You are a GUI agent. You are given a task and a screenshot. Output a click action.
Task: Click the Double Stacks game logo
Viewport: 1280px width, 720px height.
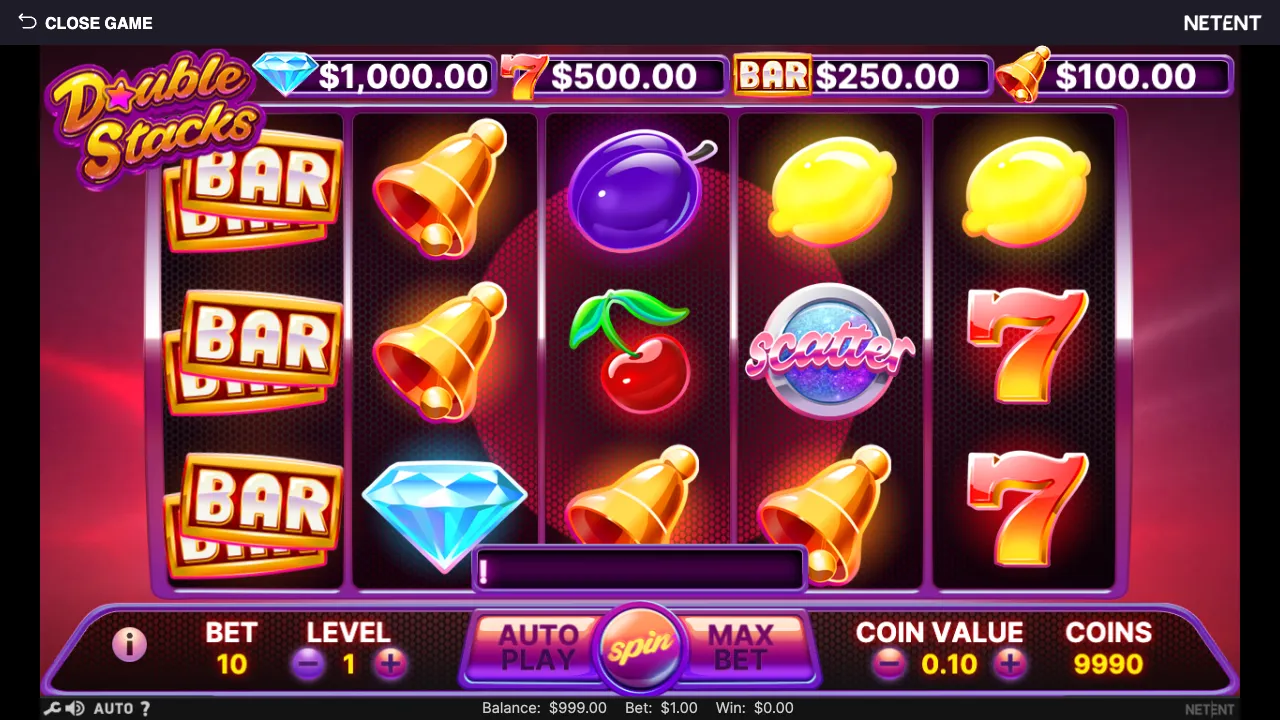tap(152, 118)
